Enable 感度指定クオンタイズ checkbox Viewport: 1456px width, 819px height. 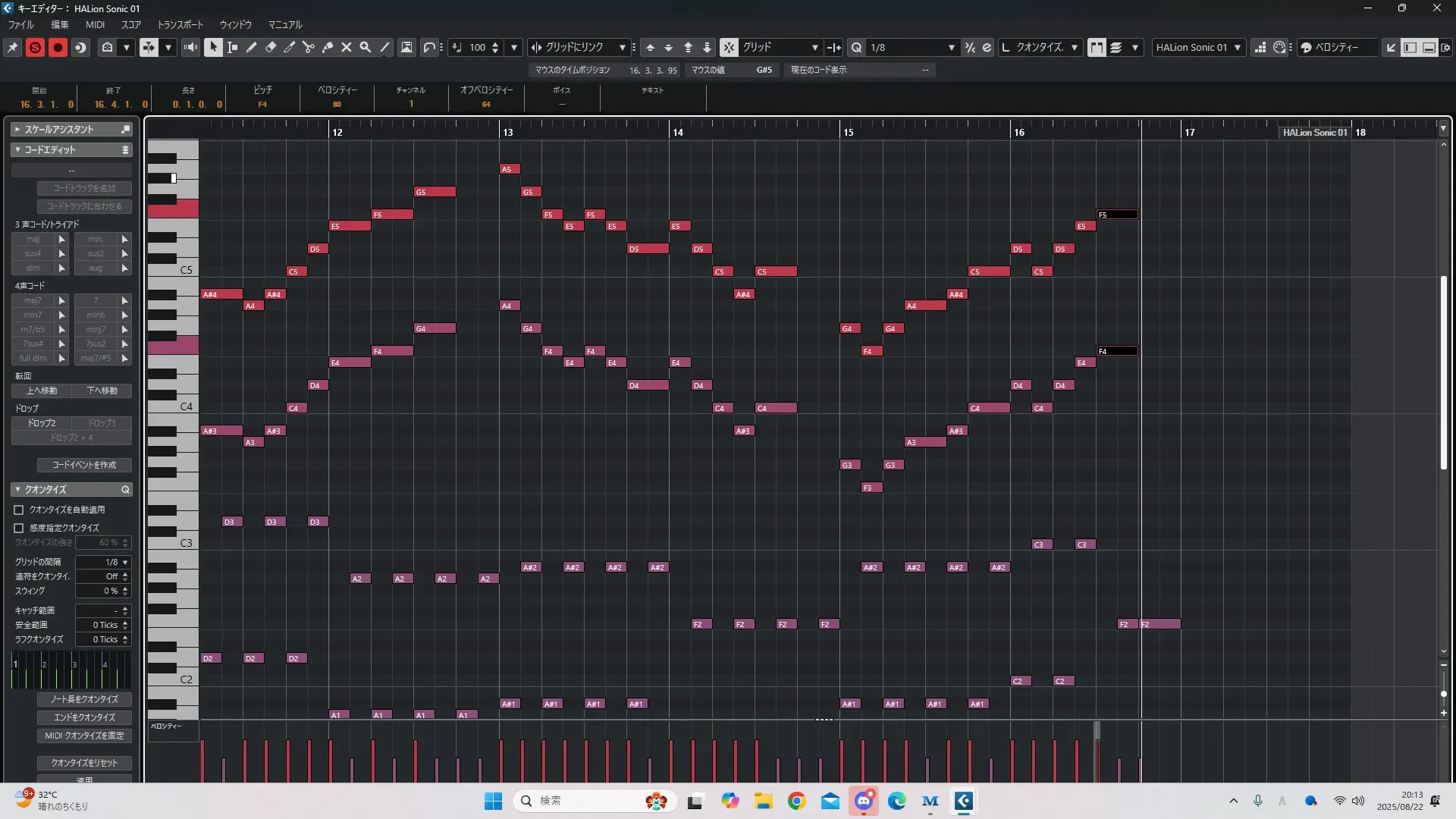pos(19,528)
